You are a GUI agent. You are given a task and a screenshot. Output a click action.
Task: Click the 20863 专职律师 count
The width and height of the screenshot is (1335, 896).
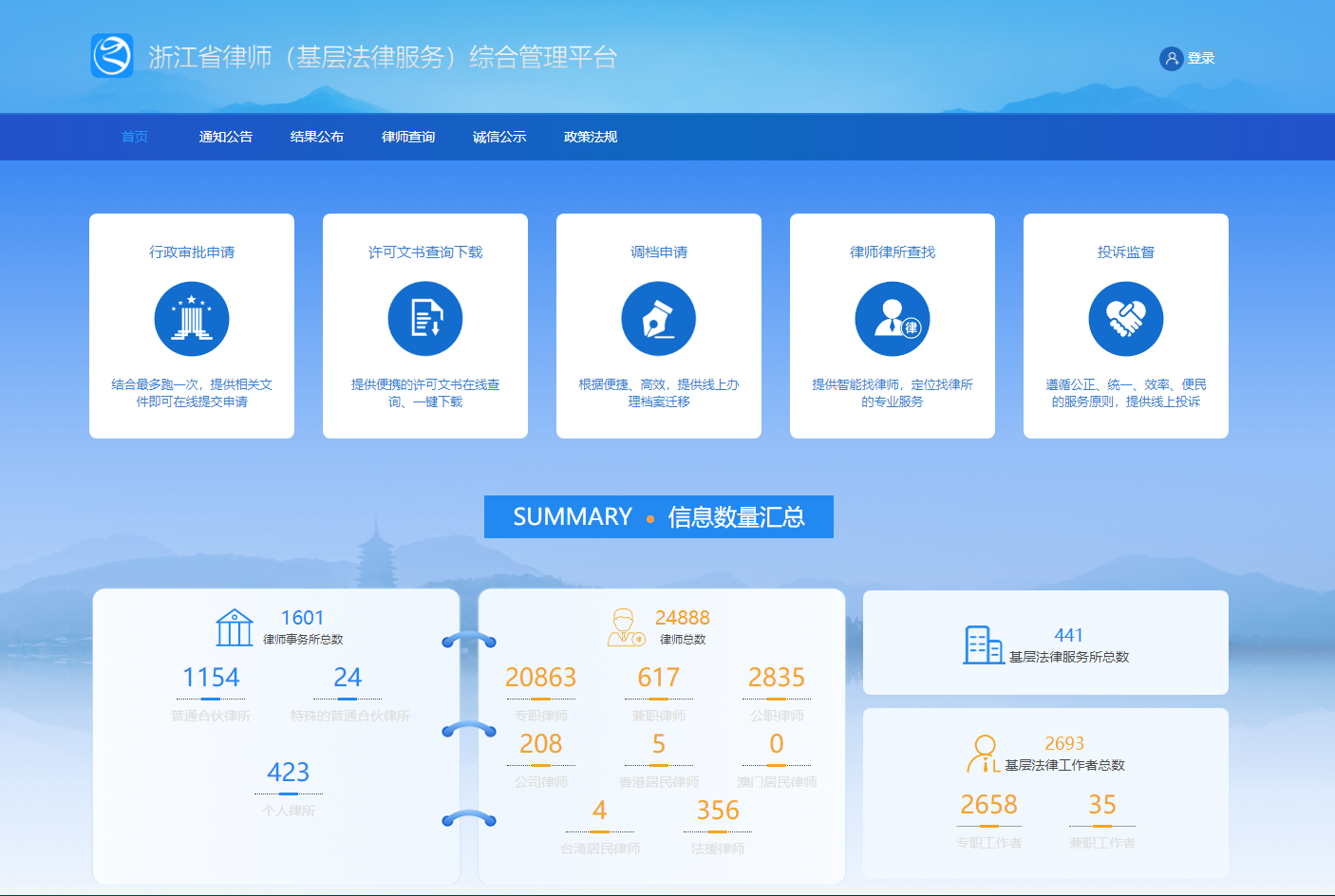[x=540, y=678]
